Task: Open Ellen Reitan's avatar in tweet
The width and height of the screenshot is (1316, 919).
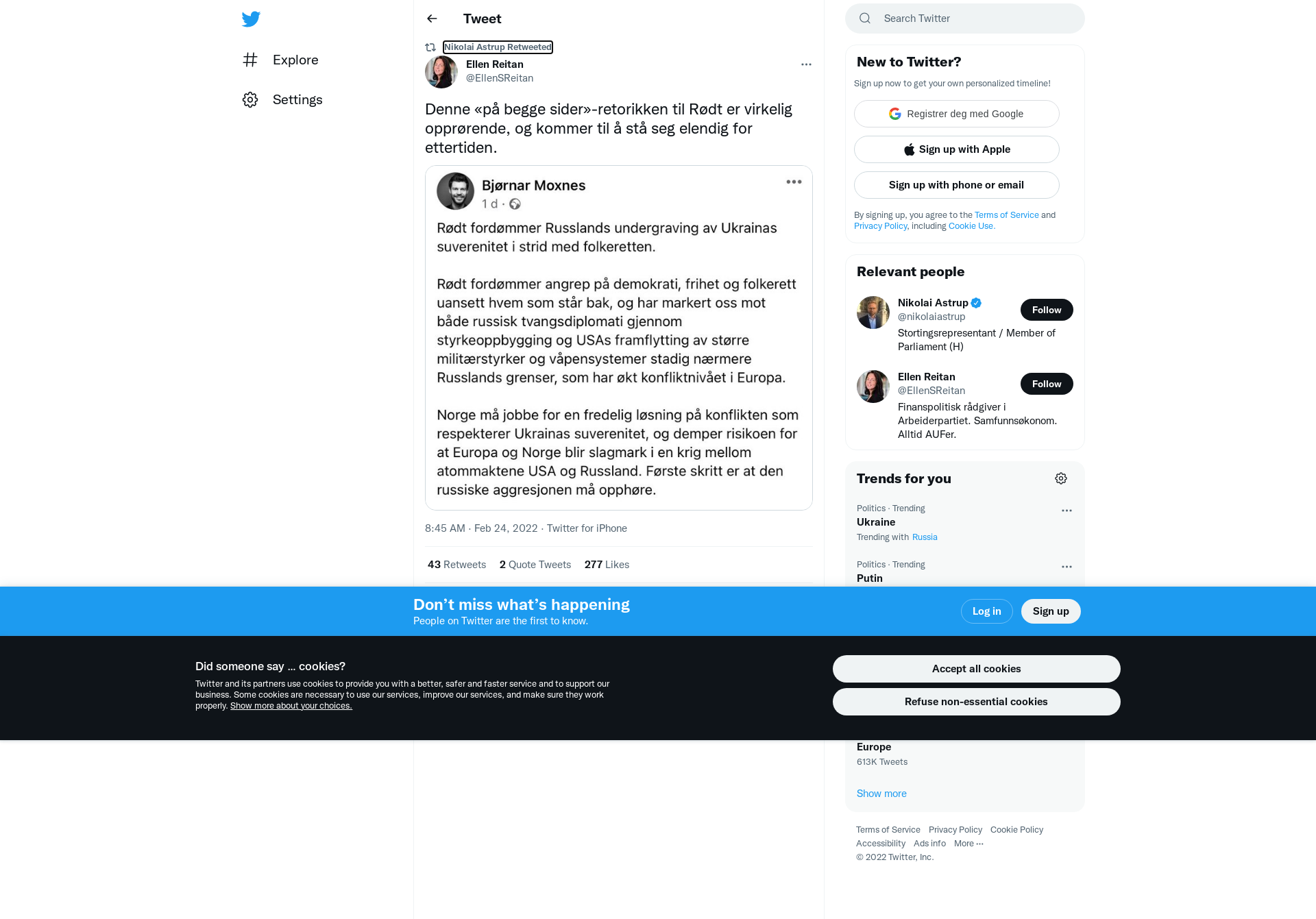Action: (441, 71)
